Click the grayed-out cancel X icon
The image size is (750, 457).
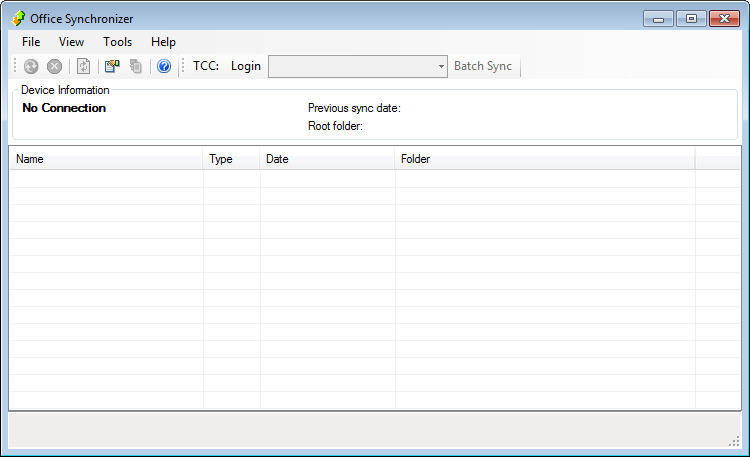[x=55, y=66]
